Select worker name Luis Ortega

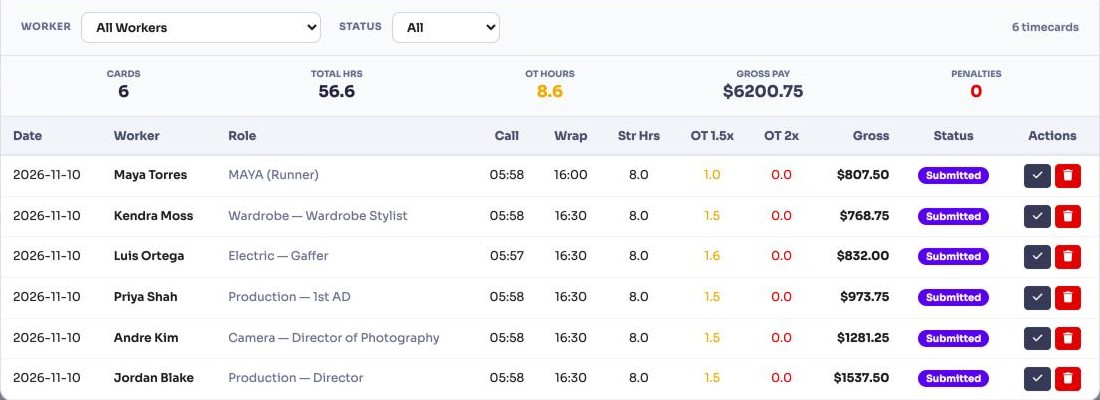149,255
